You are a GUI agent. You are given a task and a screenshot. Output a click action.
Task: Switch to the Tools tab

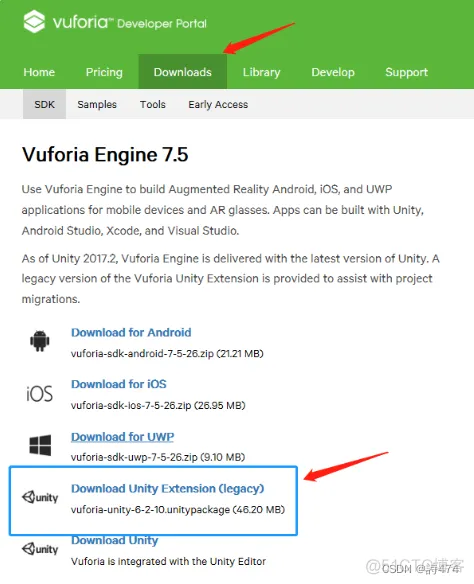pyautogui.click(x=153, y=104)
